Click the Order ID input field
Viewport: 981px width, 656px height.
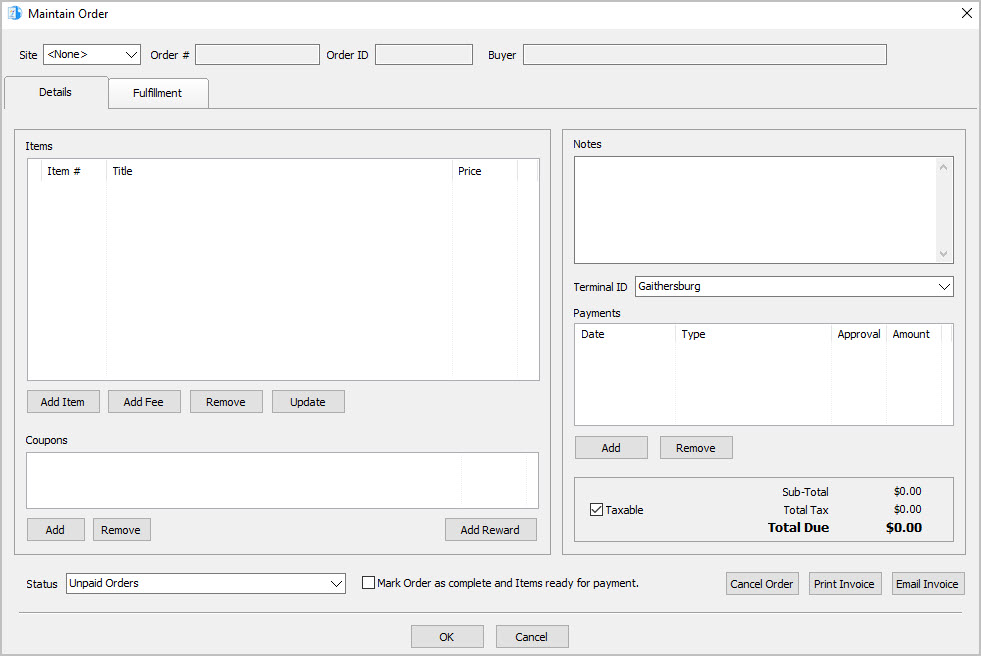[424, 54]
